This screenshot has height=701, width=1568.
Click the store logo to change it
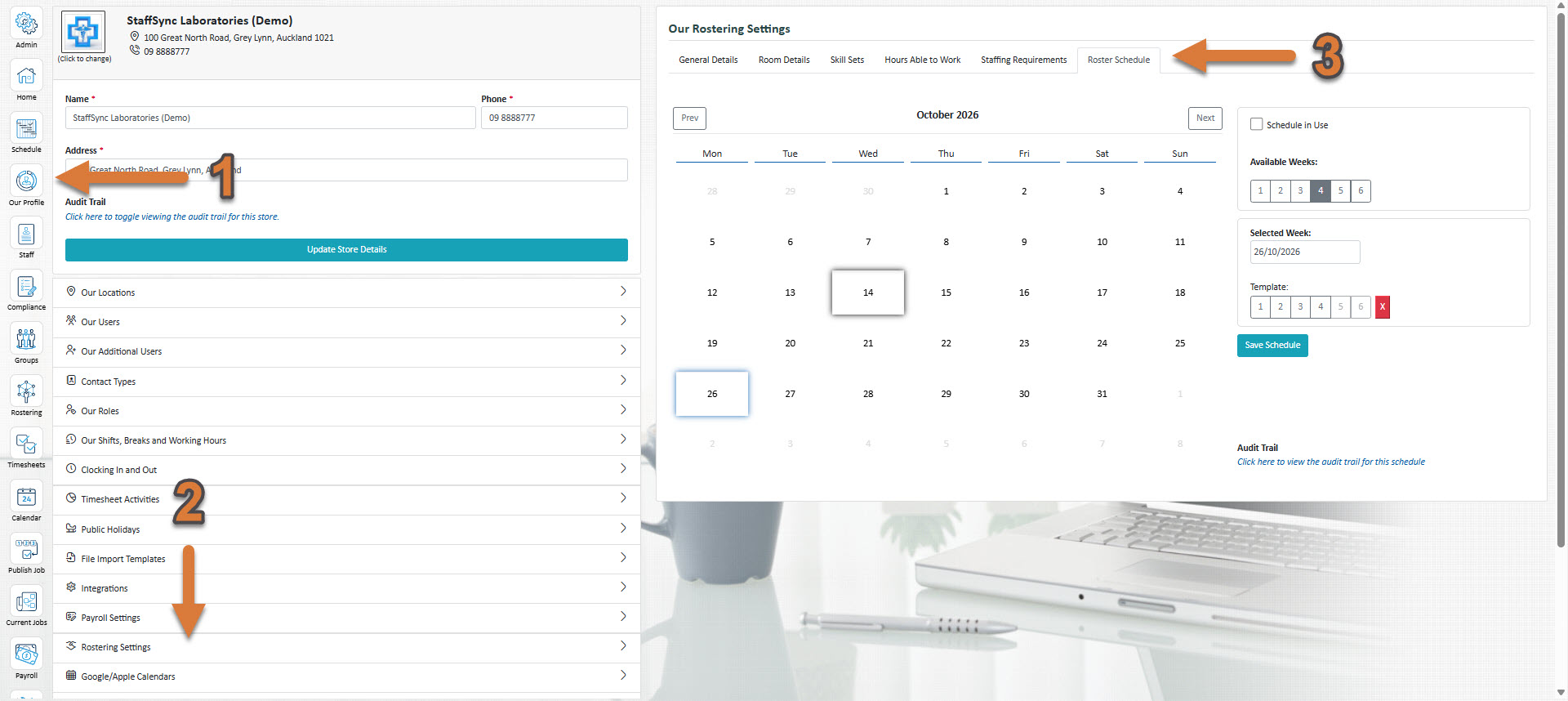pyautogui.click(x=83, y=32)
